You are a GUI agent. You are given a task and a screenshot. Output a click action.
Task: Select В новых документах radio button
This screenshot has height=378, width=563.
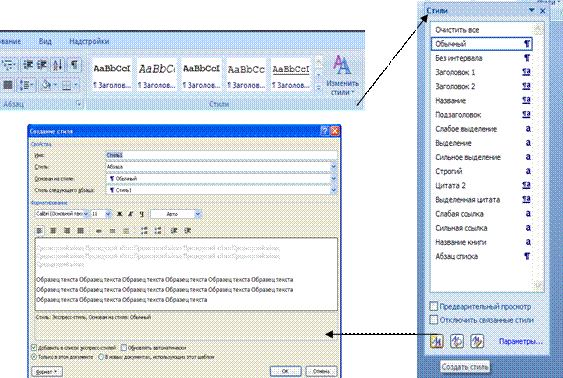click(x=101, y=357)
